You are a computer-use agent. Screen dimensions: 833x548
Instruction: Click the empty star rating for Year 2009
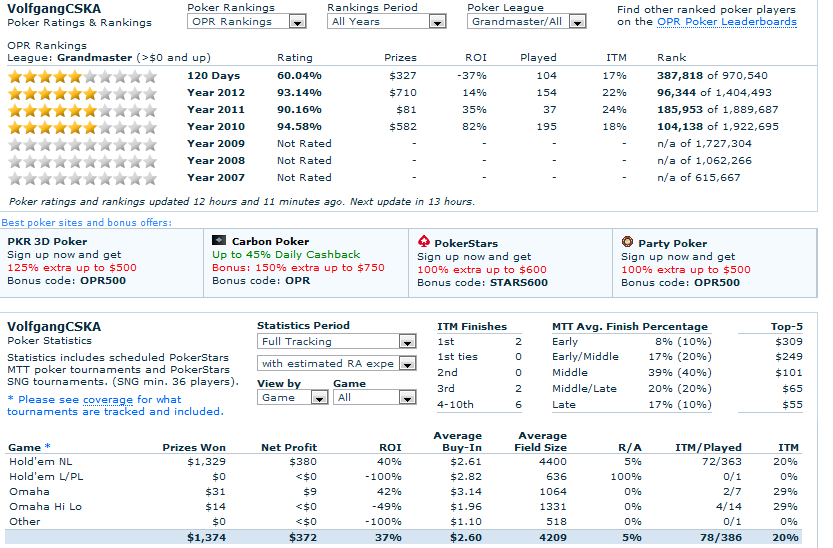point(83,144)
